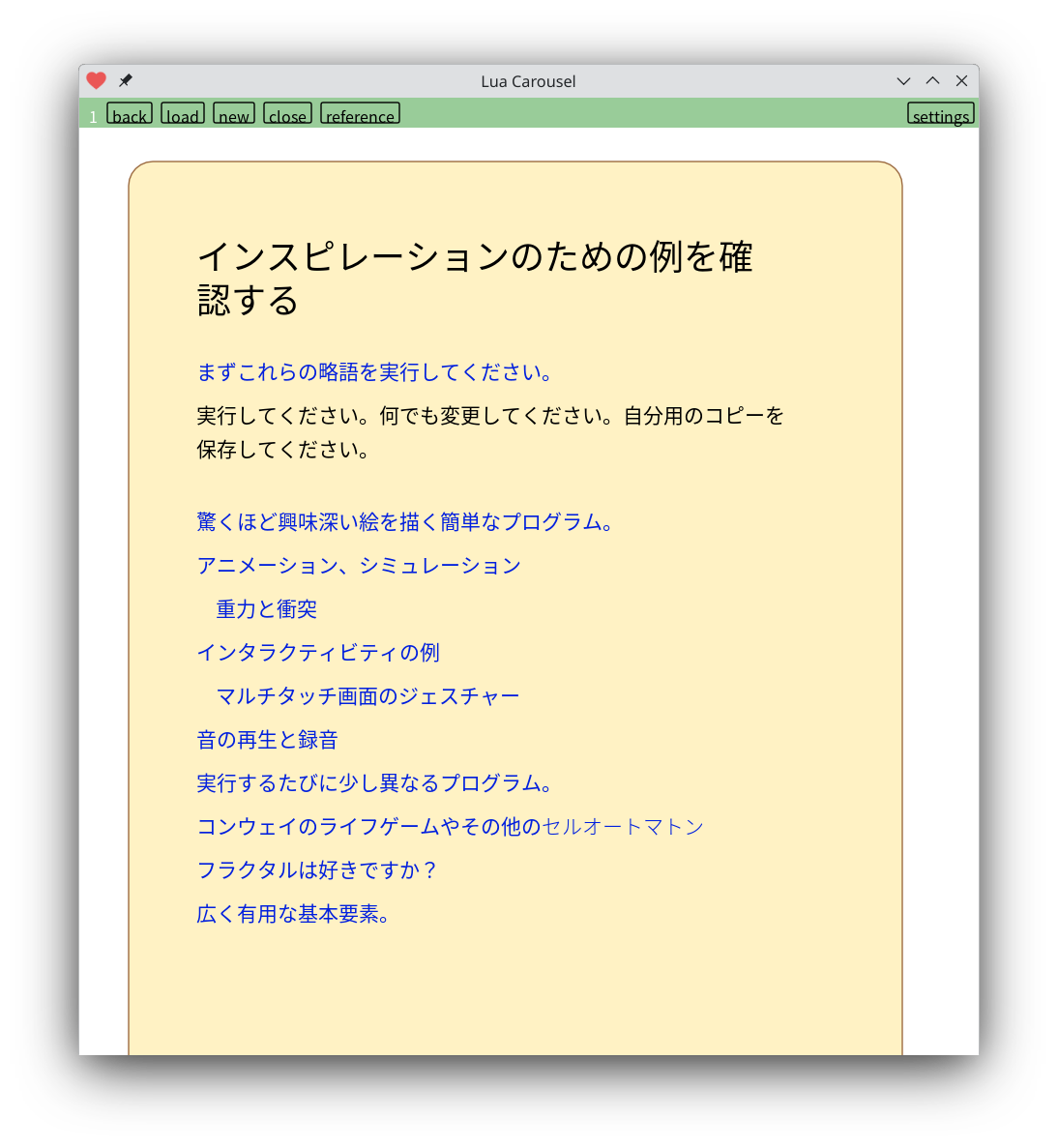Viewport: 1058px width, 1148px height.
Task: Open the 重力と衝突 link
Action: pyautogui.click(x=267, y=609)
